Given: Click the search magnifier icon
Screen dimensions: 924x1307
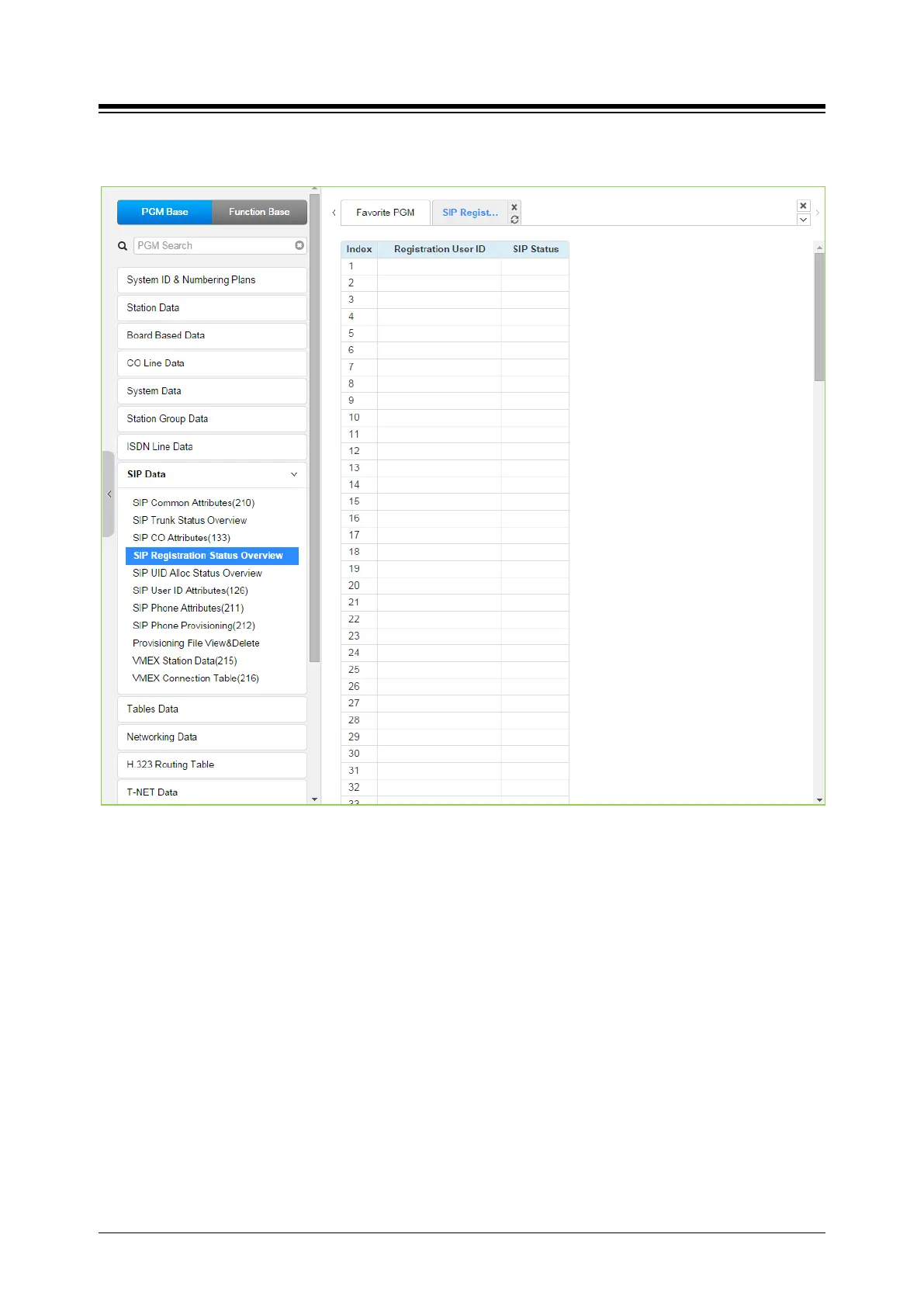Looking at the screenshot, I should point(123,246).
